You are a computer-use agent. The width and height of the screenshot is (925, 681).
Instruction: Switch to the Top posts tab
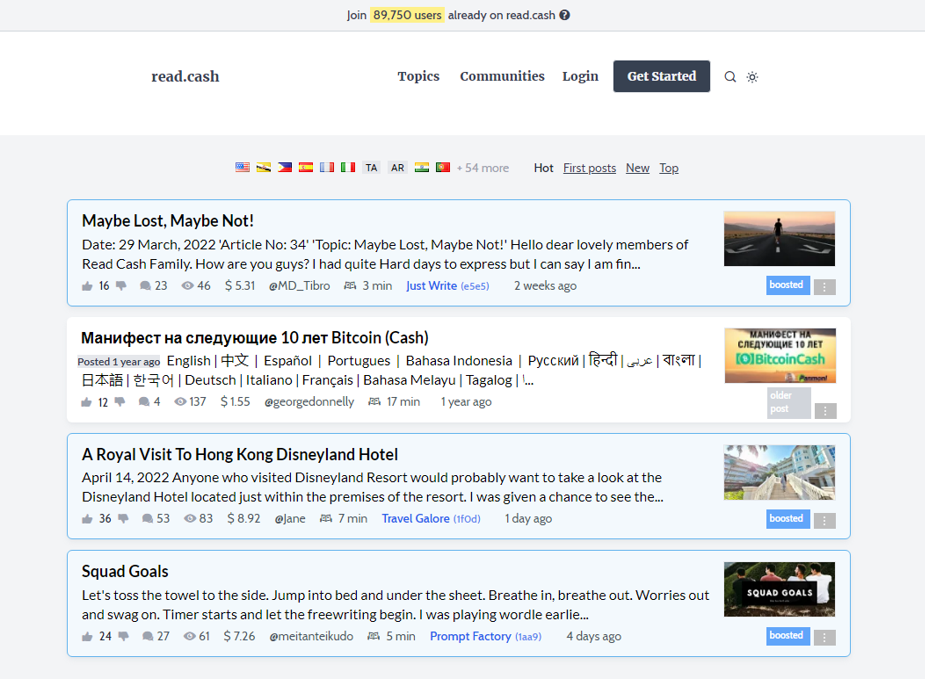click(x=668, y=168)
